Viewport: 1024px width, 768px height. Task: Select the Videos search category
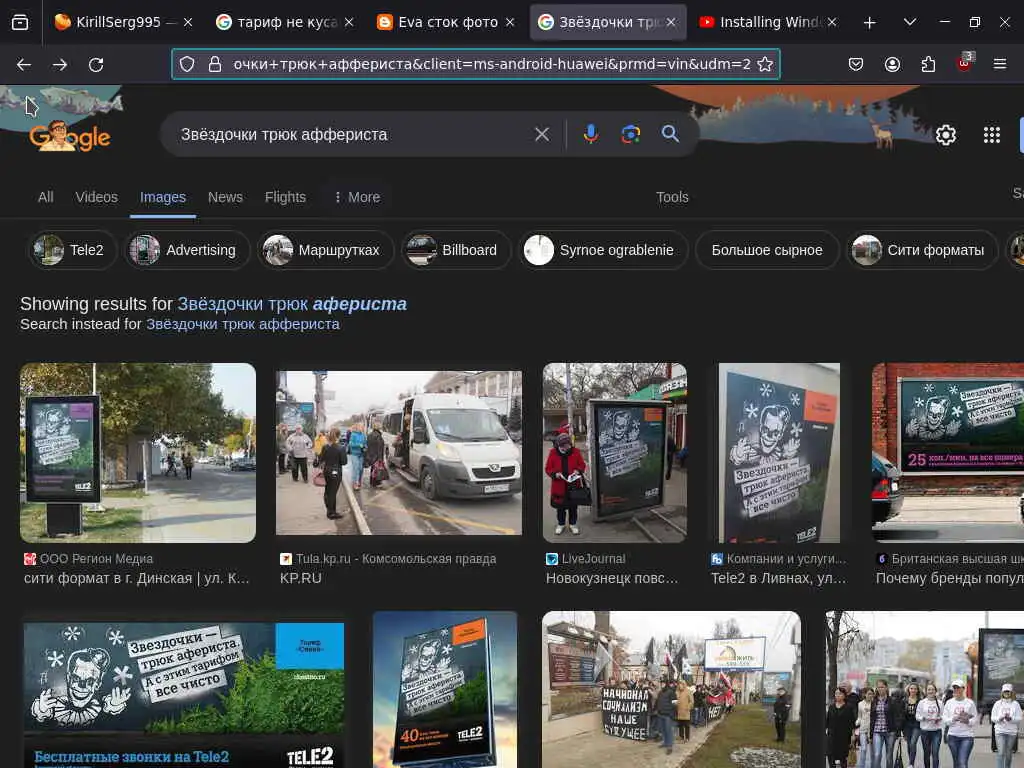click(x=97, y=197)
